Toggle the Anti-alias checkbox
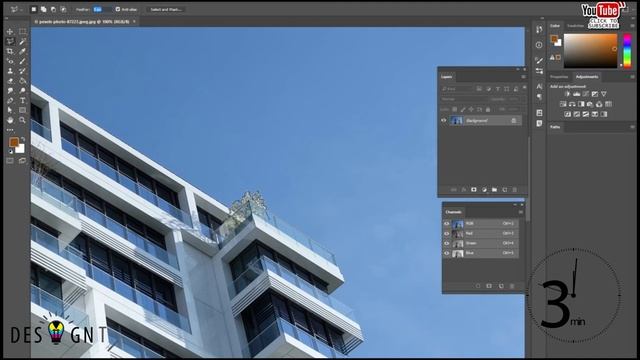Screen dimensions: 640x360 [x=118, y=9]
